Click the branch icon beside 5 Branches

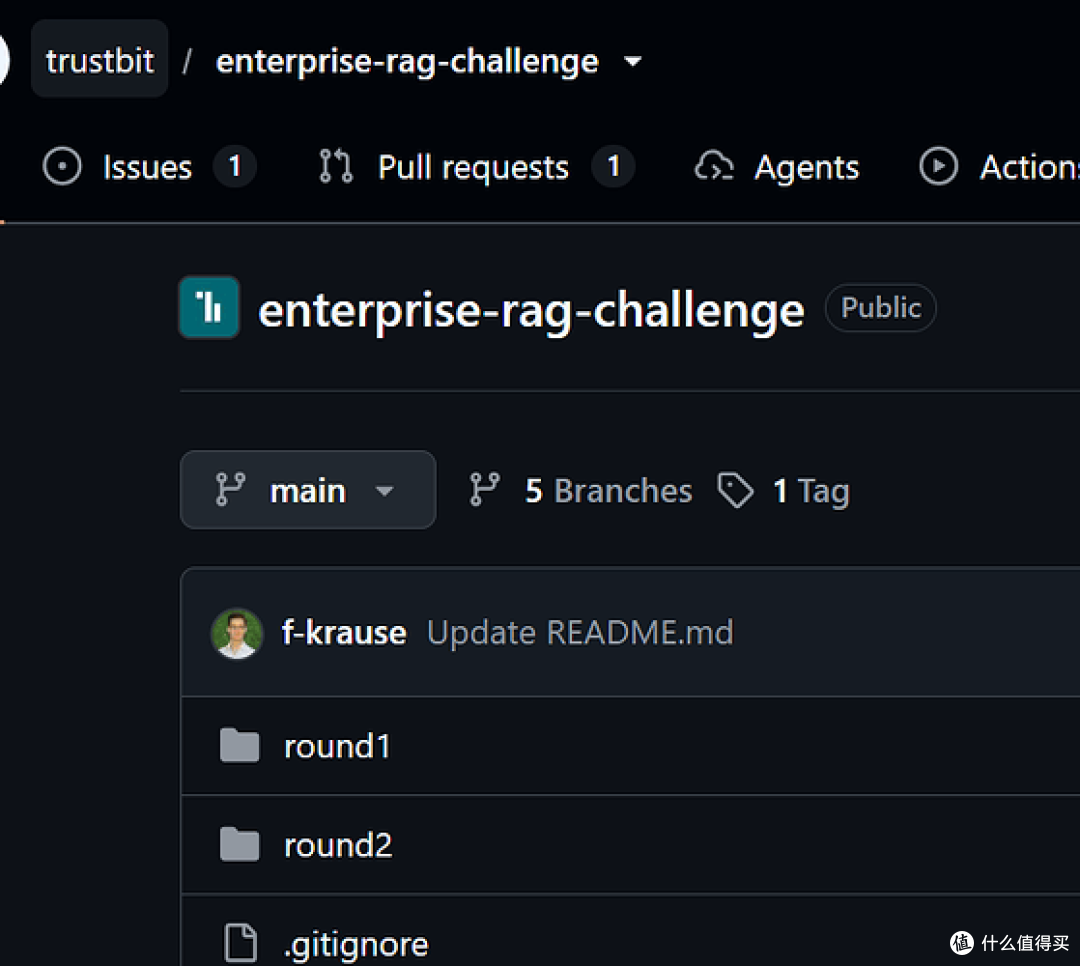point(484,490)
